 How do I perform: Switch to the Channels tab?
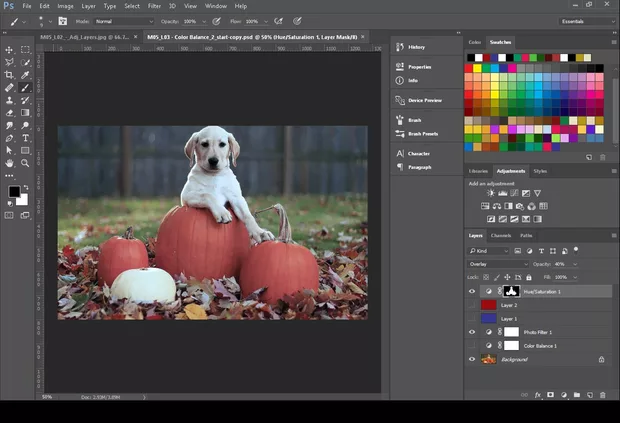coord(500,235)
